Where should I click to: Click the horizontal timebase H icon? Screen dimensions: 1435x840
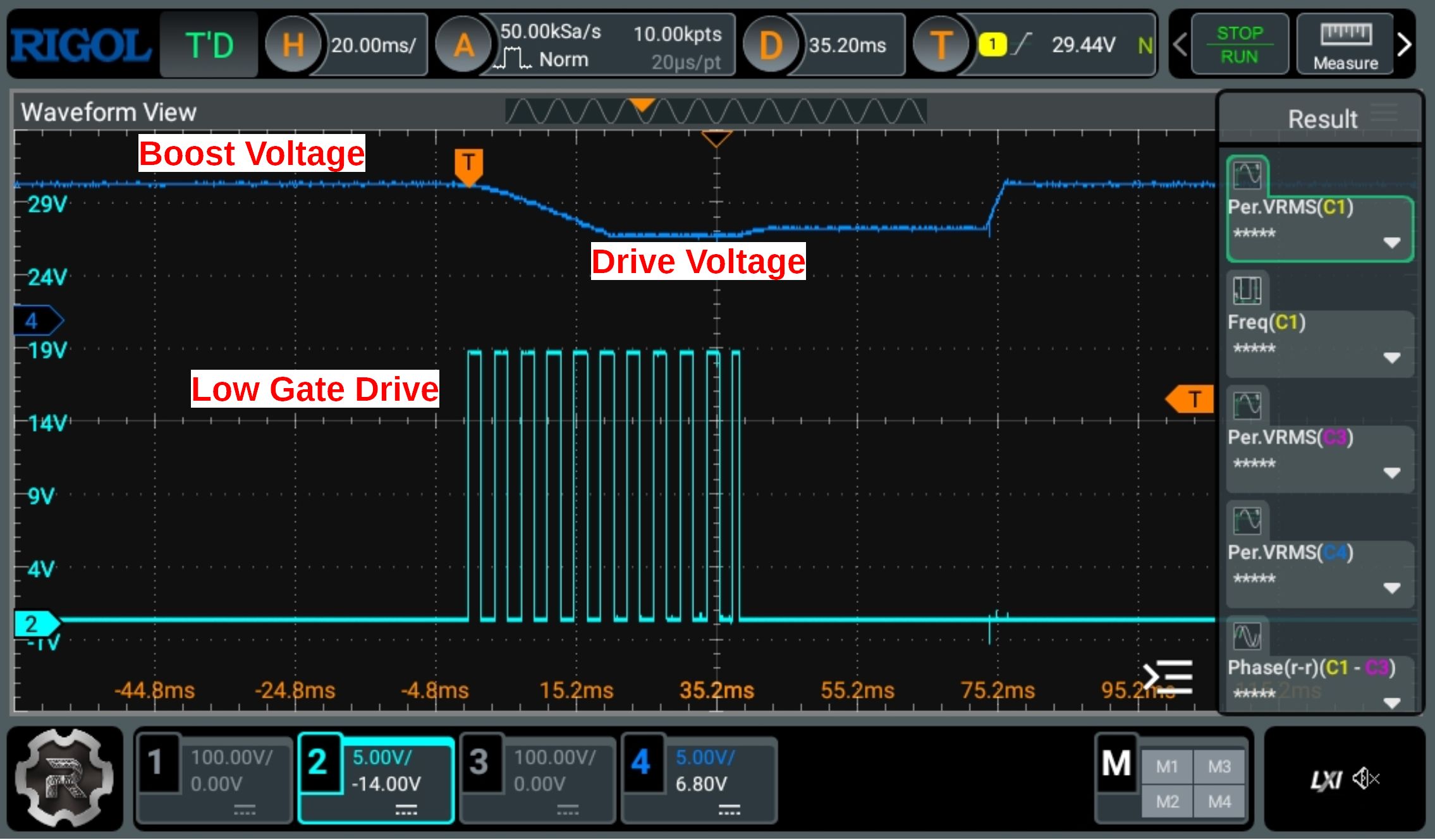[x=293, y=45]
